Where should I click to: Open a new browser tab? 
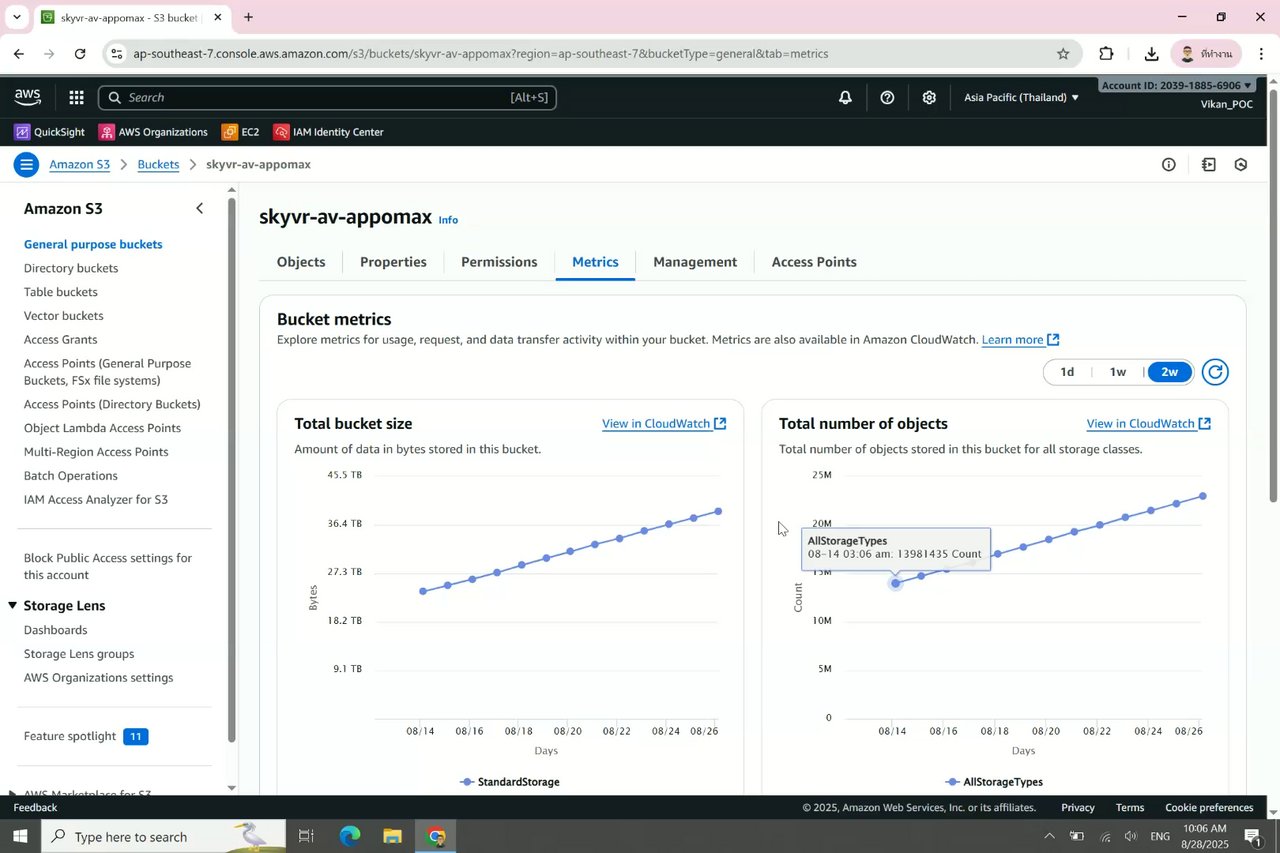pos(248,17)
